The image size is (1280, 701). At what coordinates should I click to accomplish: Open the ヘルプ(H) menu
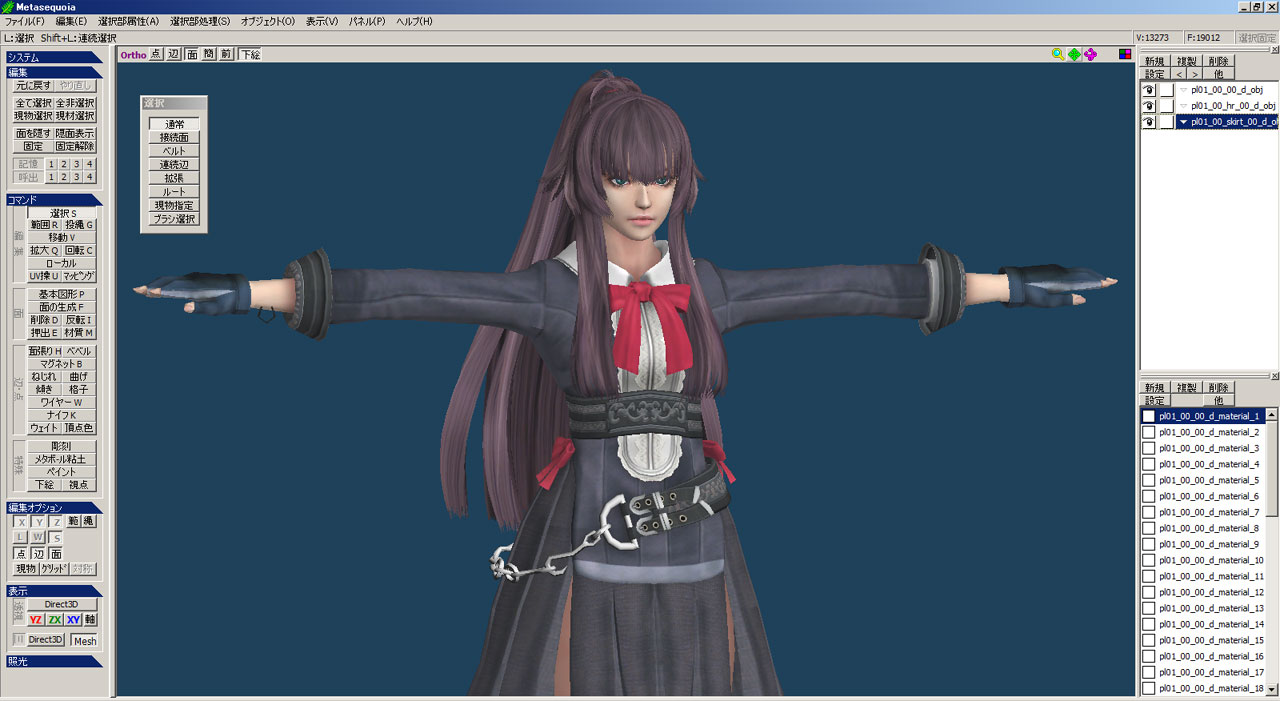click(415, 21)
